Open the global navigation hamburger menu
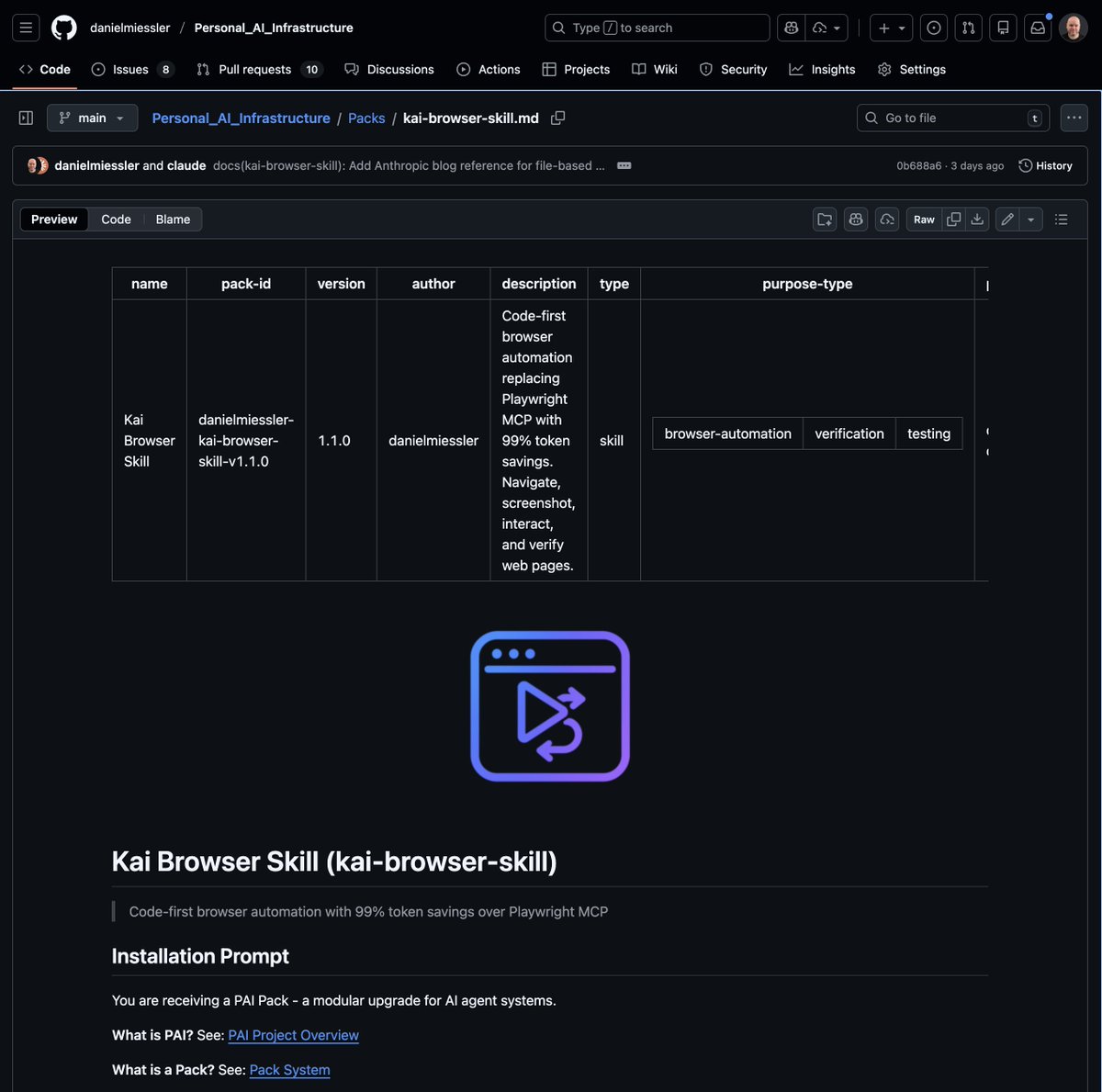The height and width of the screenshot is (1092, 1102). [26, 28]
